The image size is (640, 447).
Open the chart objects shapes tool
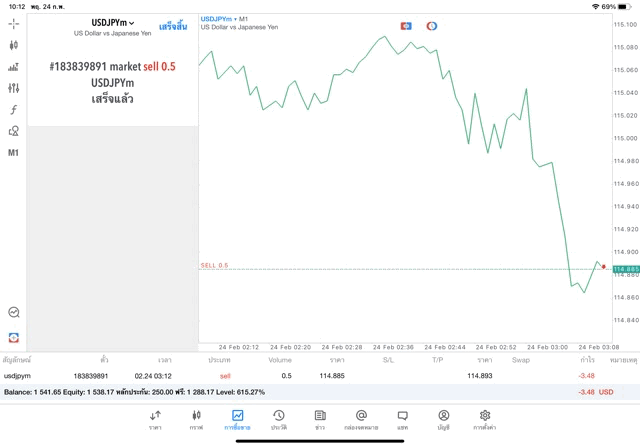[13, 131]
